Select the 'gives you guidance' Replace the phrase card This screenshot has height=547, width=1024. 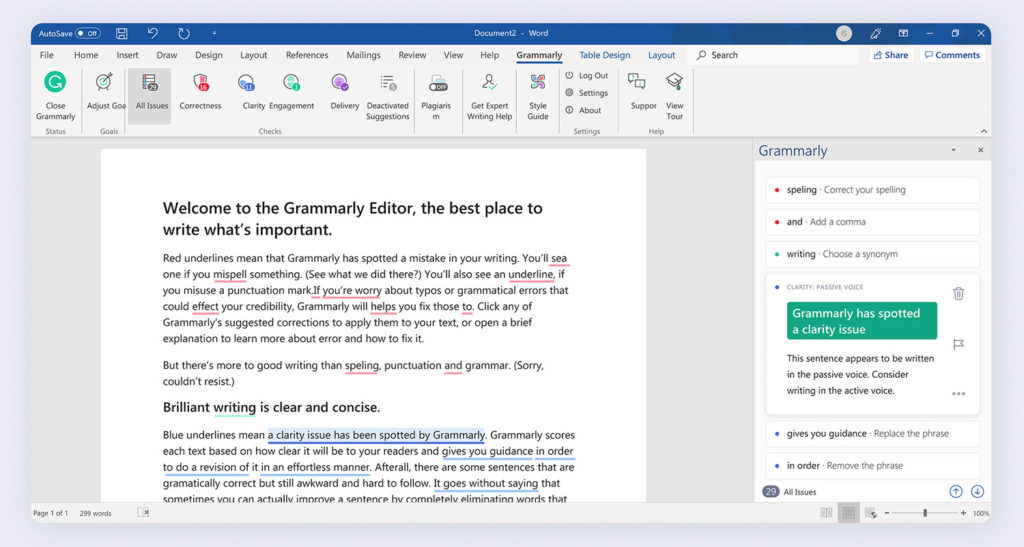click(872, 433)
